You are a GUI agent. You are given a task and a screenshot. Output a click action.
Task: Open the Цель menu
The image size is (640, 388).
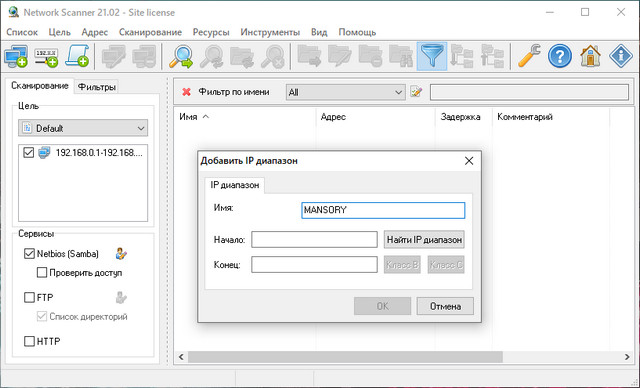tap(60, 32)
